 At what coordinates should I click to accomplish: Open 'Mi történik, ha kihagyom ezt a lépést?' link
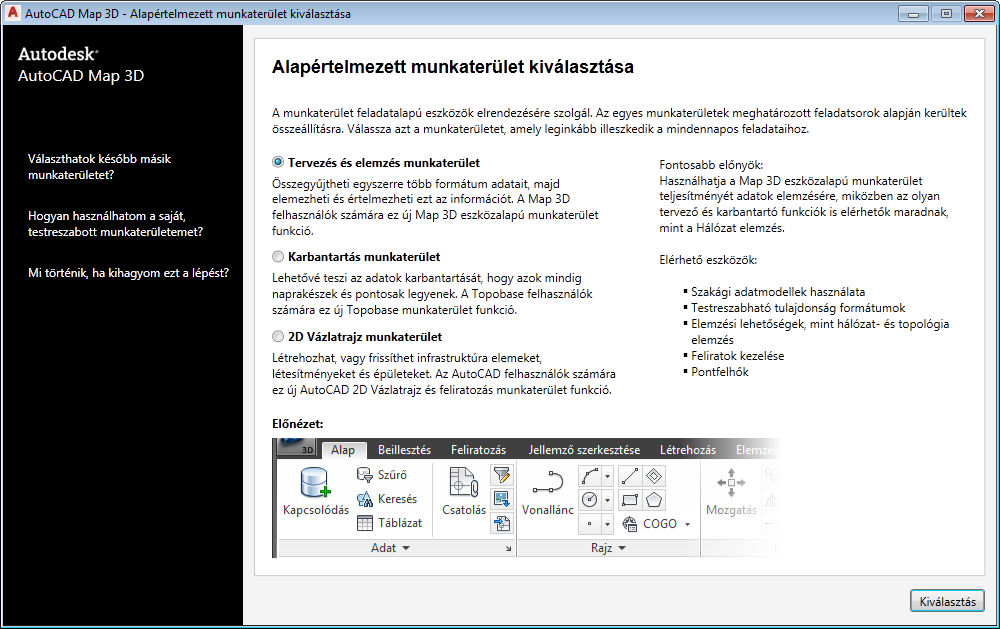[x=128, y=273]
